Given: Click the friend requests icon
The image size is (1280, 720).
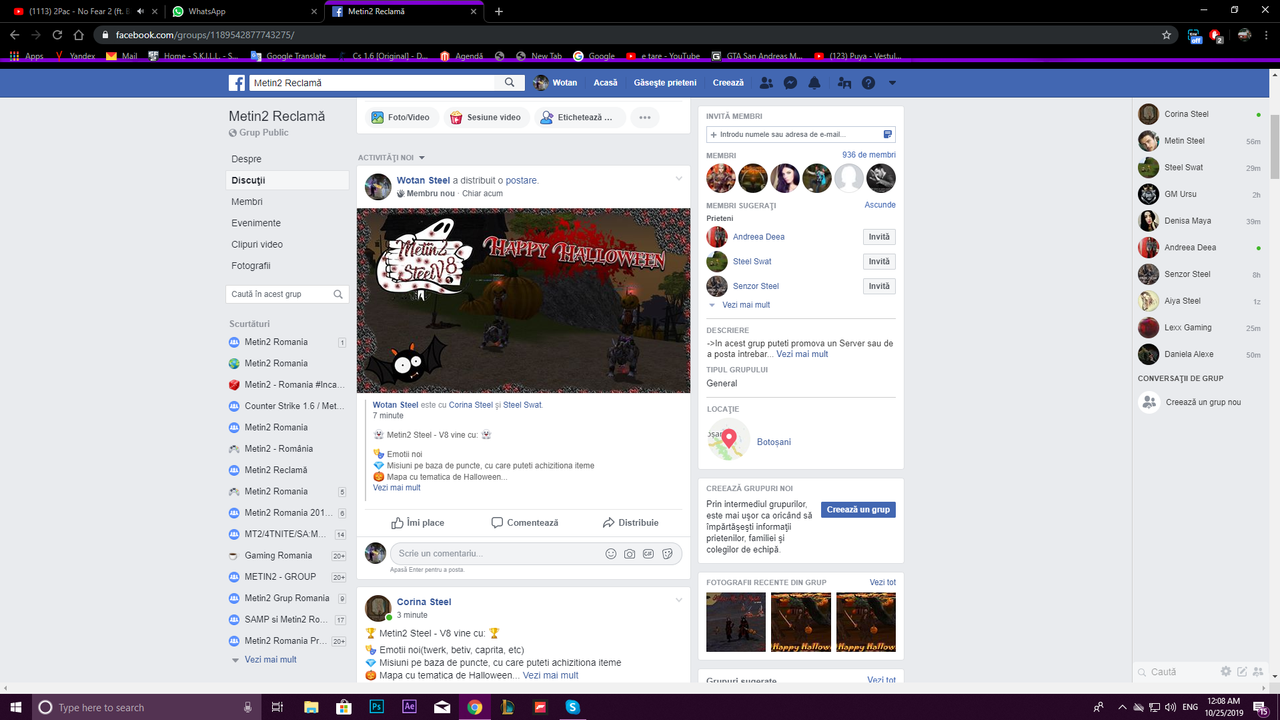Looking at the screenshot, I should [x=766, y=82].
